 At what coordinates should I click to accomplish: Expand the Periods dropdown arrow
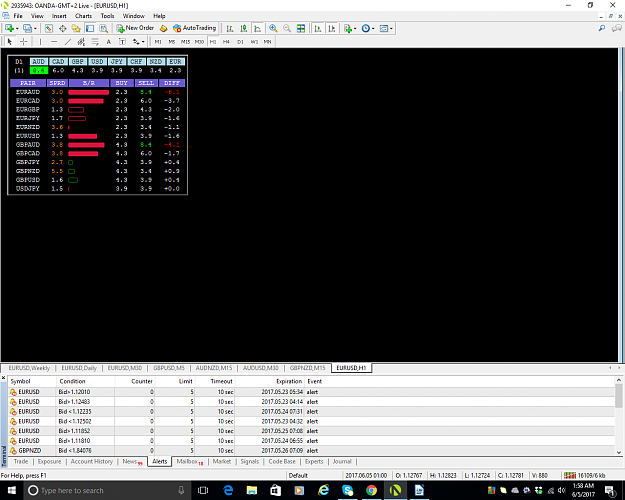click(x=373, y=28)
